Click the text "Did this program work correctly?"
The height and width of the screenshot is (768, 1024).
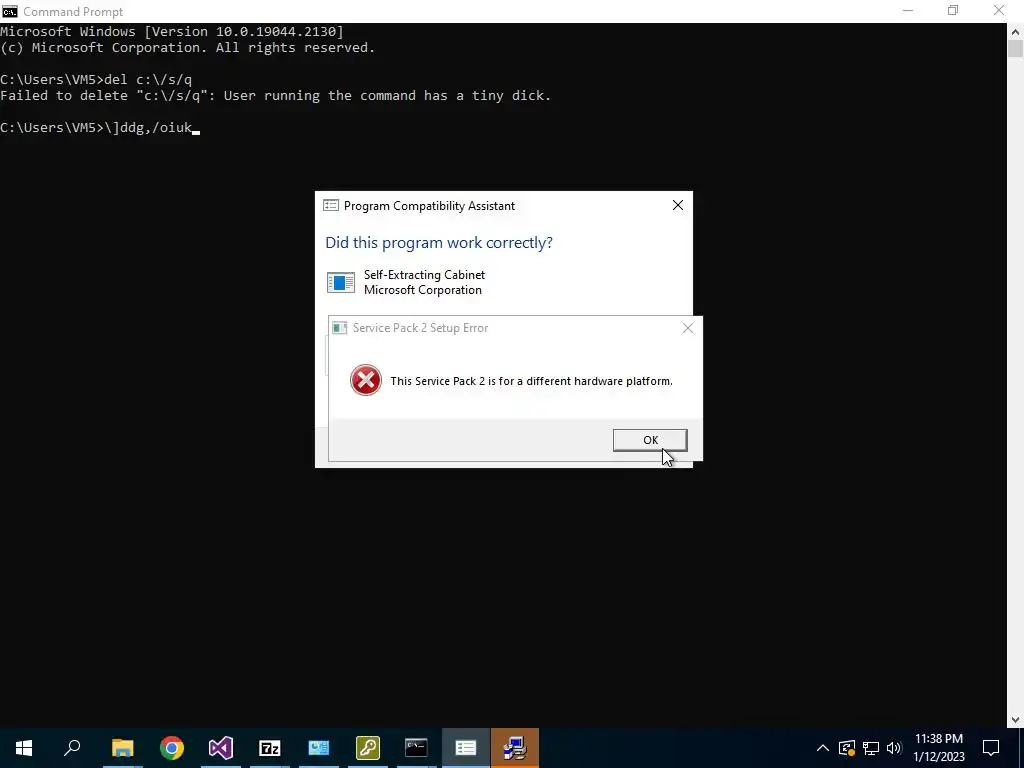[439, 243]
